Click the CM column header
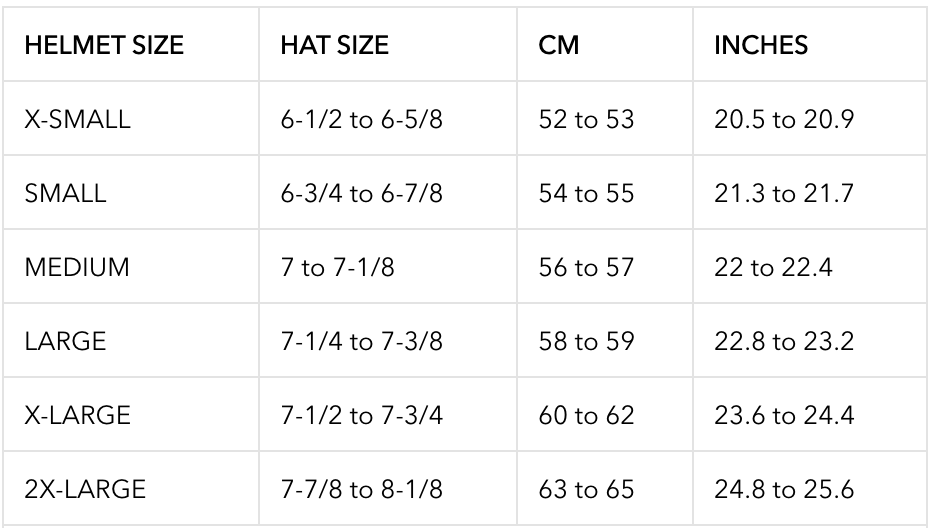The height and width of the screenshot is (528, 928). tap(605, 44)
